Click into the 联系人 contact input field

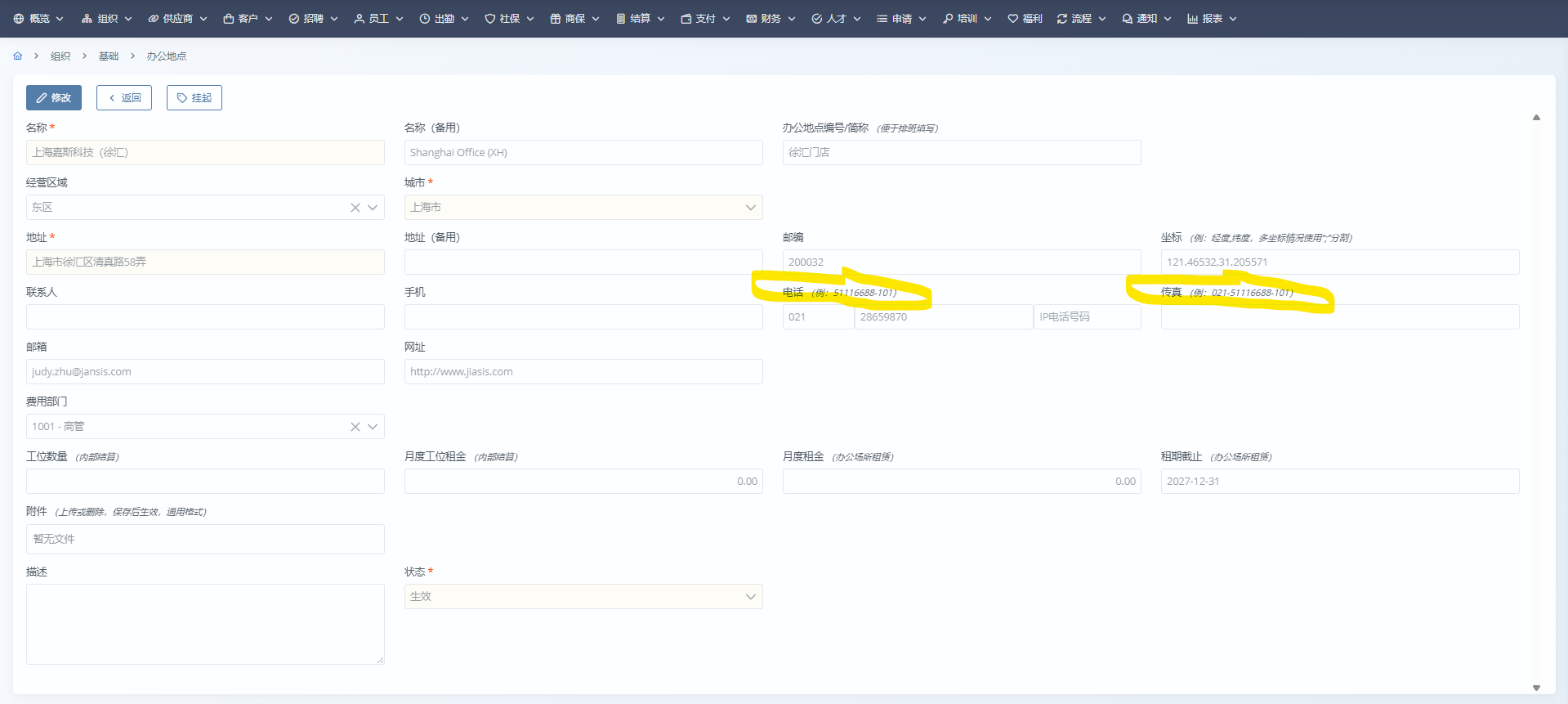205,317
